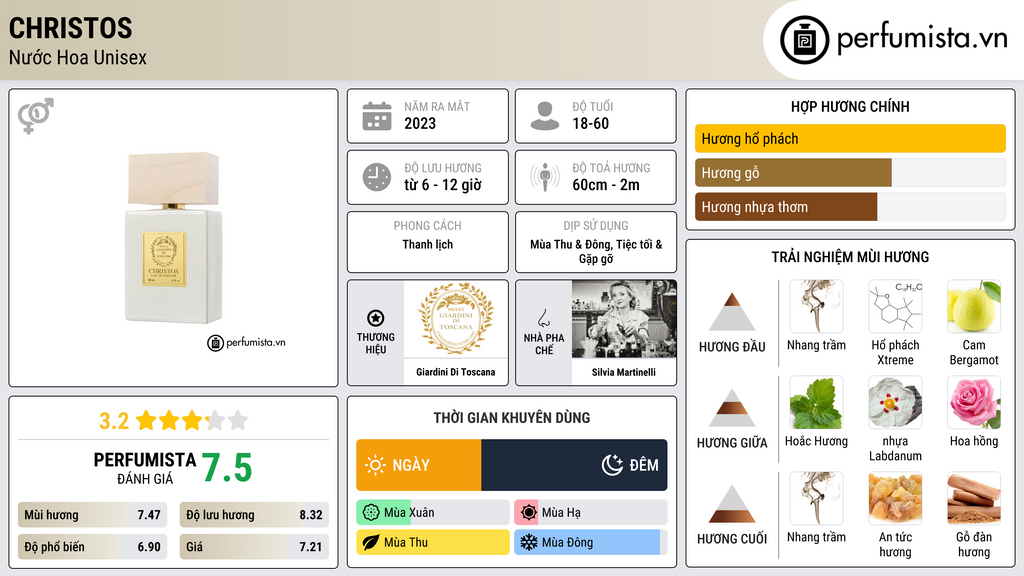Click the Đêm dark nighttime segment
Viewport: 1024px width, 576px height.
574,465
